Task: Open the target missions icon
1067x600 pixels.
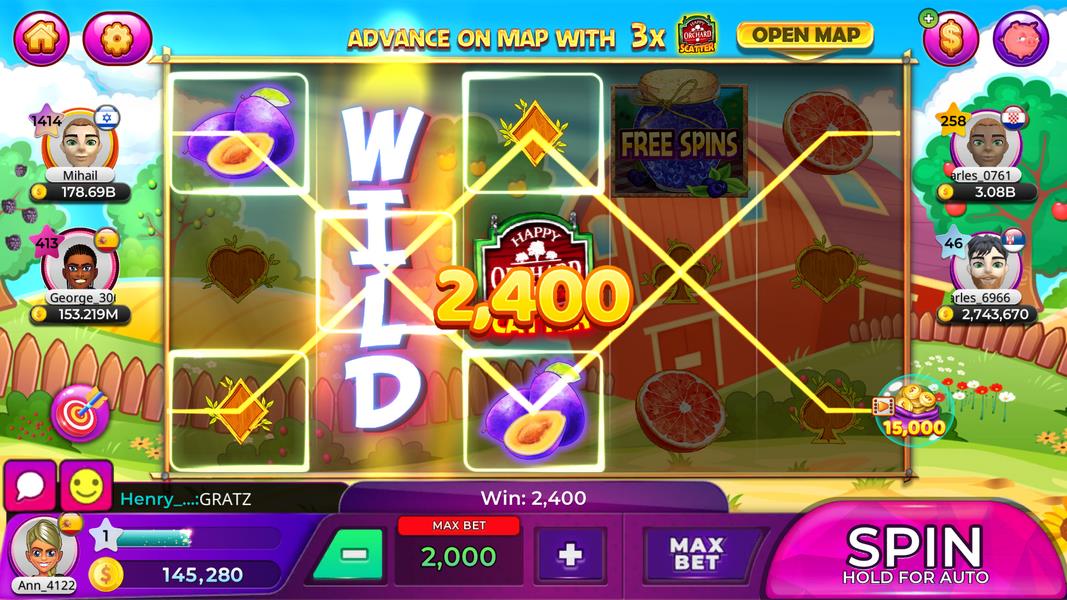Action: click(81, 413)
